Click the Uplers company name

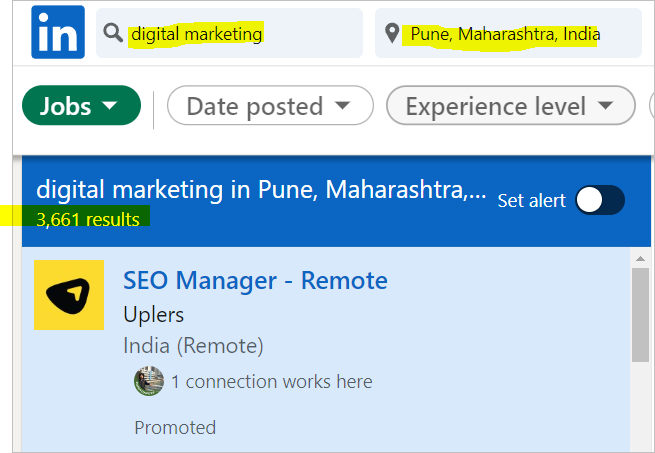[x=153, y=315]
